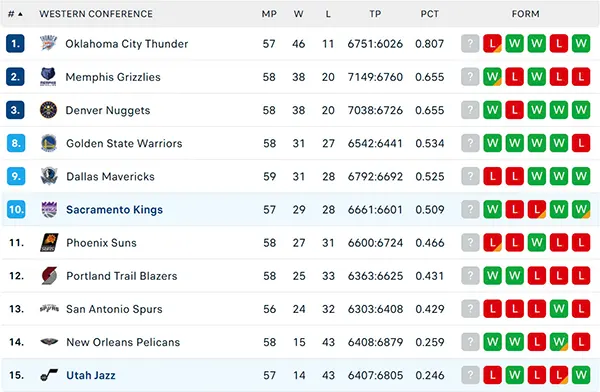Click the Dallas Mavericks team logo
Viewport: 600px width, 392px height.
(x=49, y=176)
